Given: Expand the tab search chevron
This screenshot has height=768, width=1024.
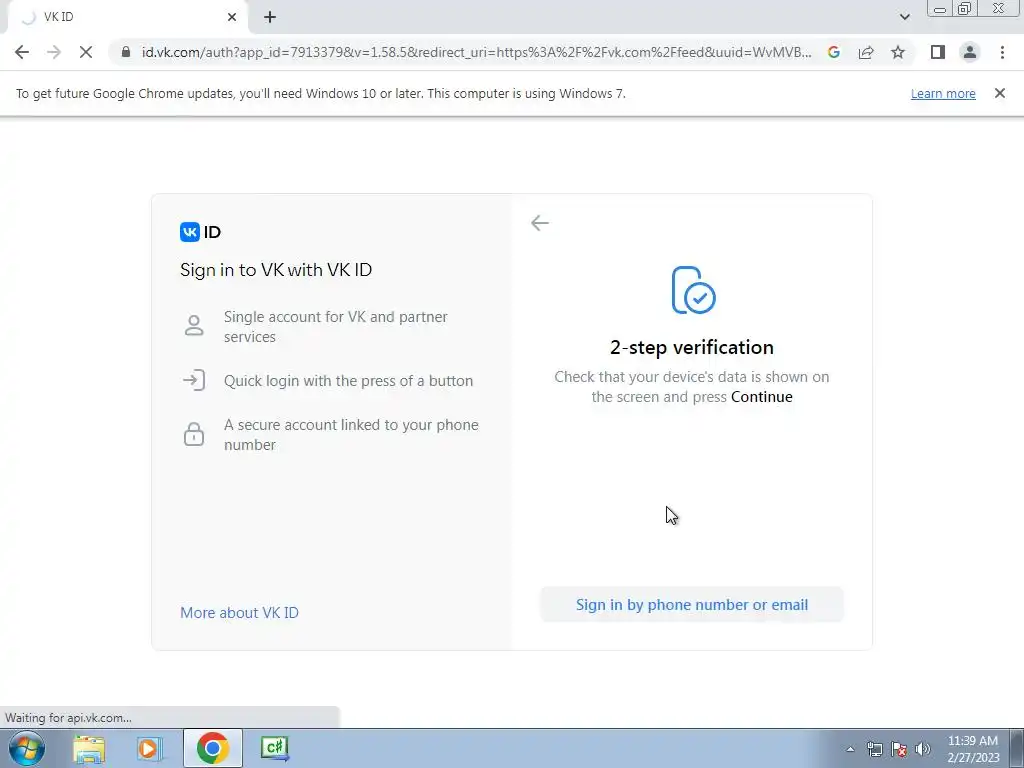Looking at the screenshot, I should click(x=904, y=17).
